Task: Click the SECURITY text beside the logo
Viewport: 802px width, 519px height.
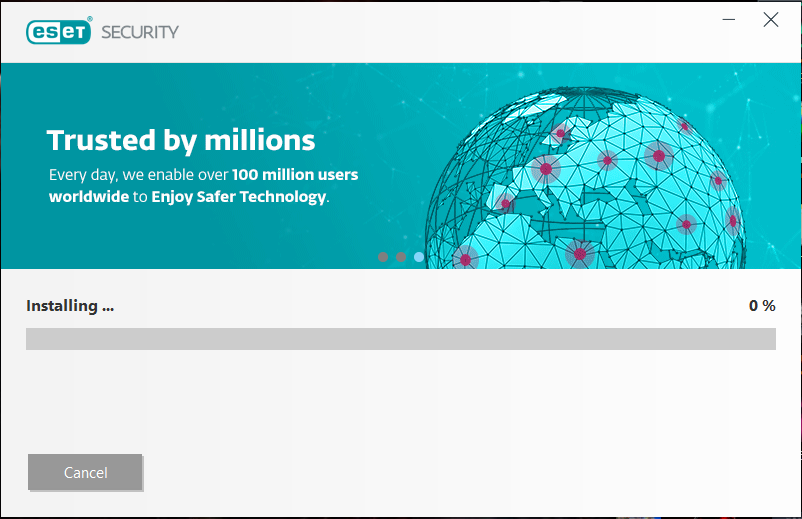Action: (139, 32)
